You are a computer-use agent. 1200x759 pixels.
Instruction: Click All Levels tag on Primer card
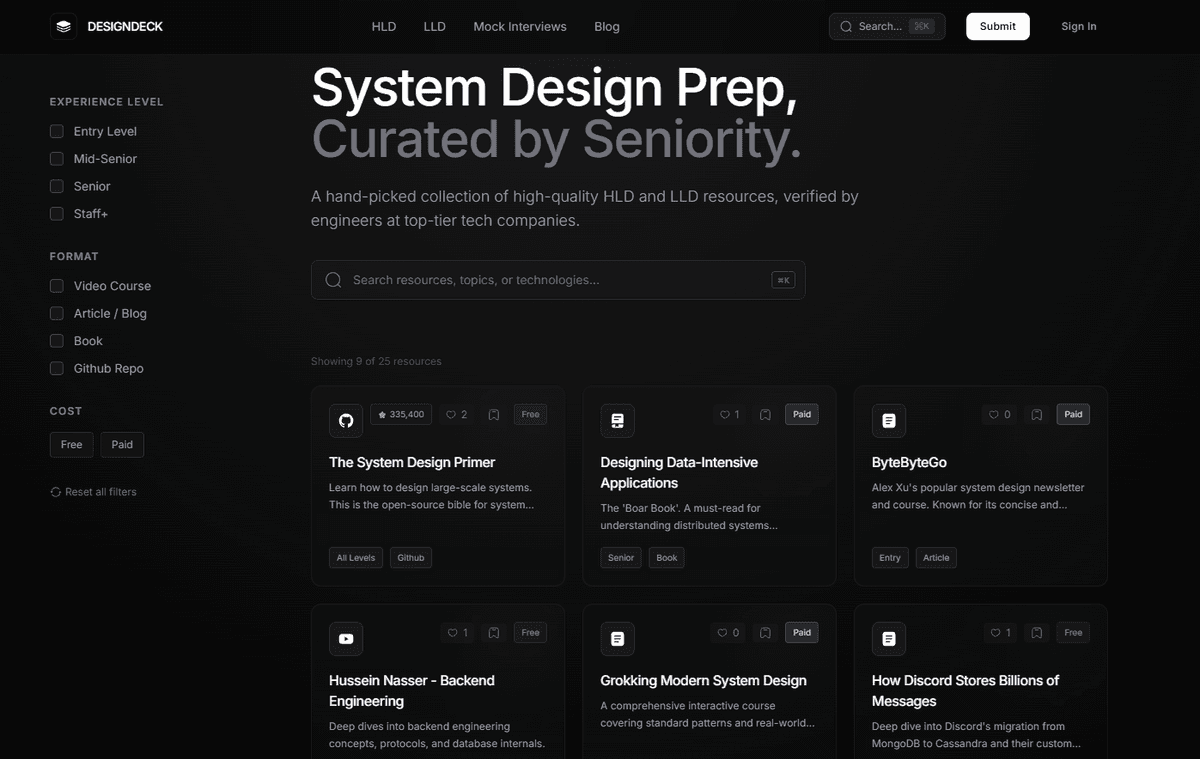[x=356, y=558]
